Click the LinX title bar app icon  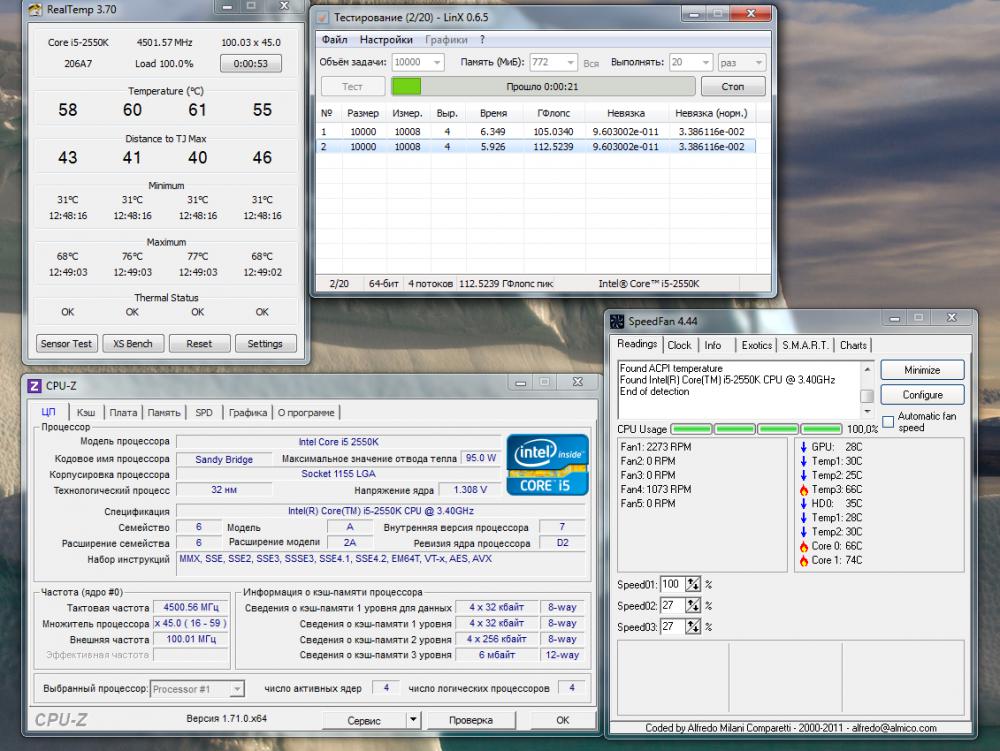(322, 17)
